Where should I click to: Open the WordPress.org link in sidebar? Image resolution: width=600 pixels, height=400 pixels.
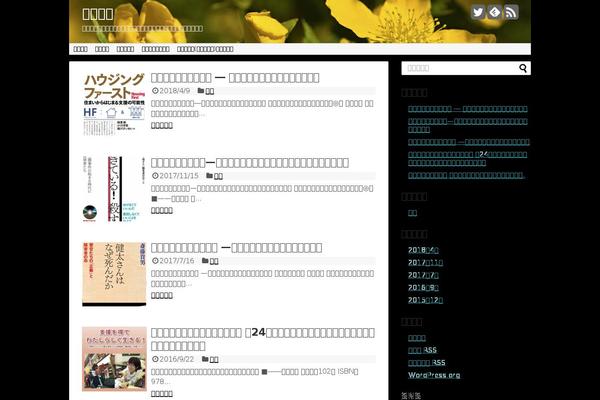434,375
